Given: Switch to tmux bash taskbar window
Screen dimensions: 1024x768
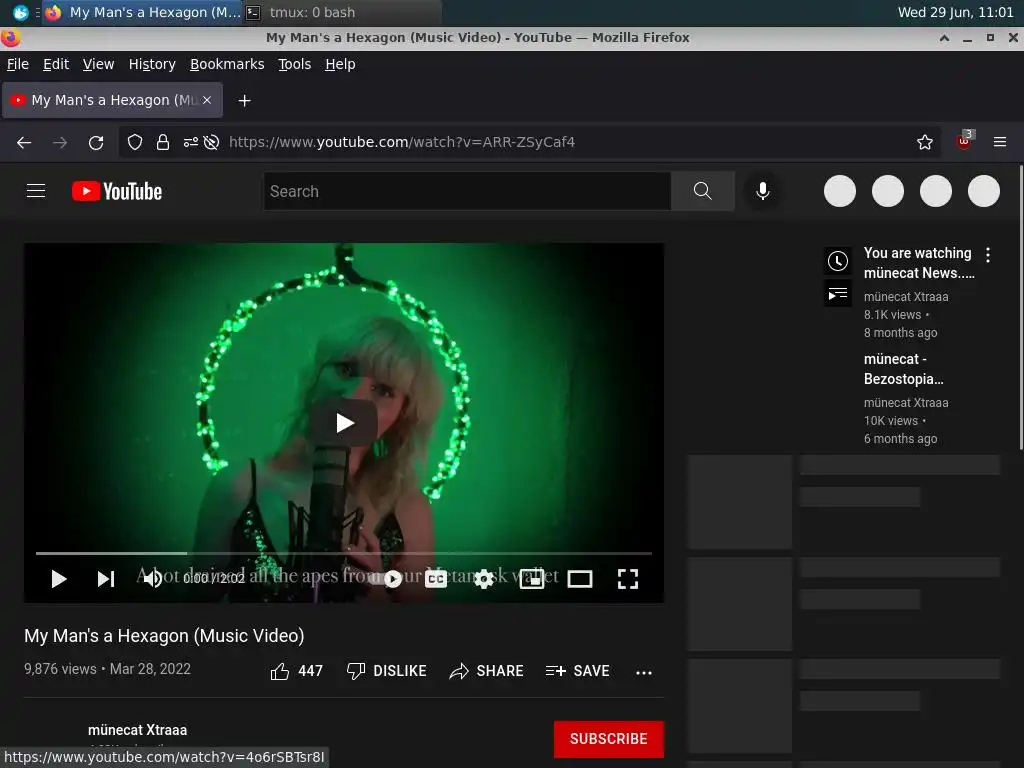Looking at the screenshot, I should [x=342, y=12].
